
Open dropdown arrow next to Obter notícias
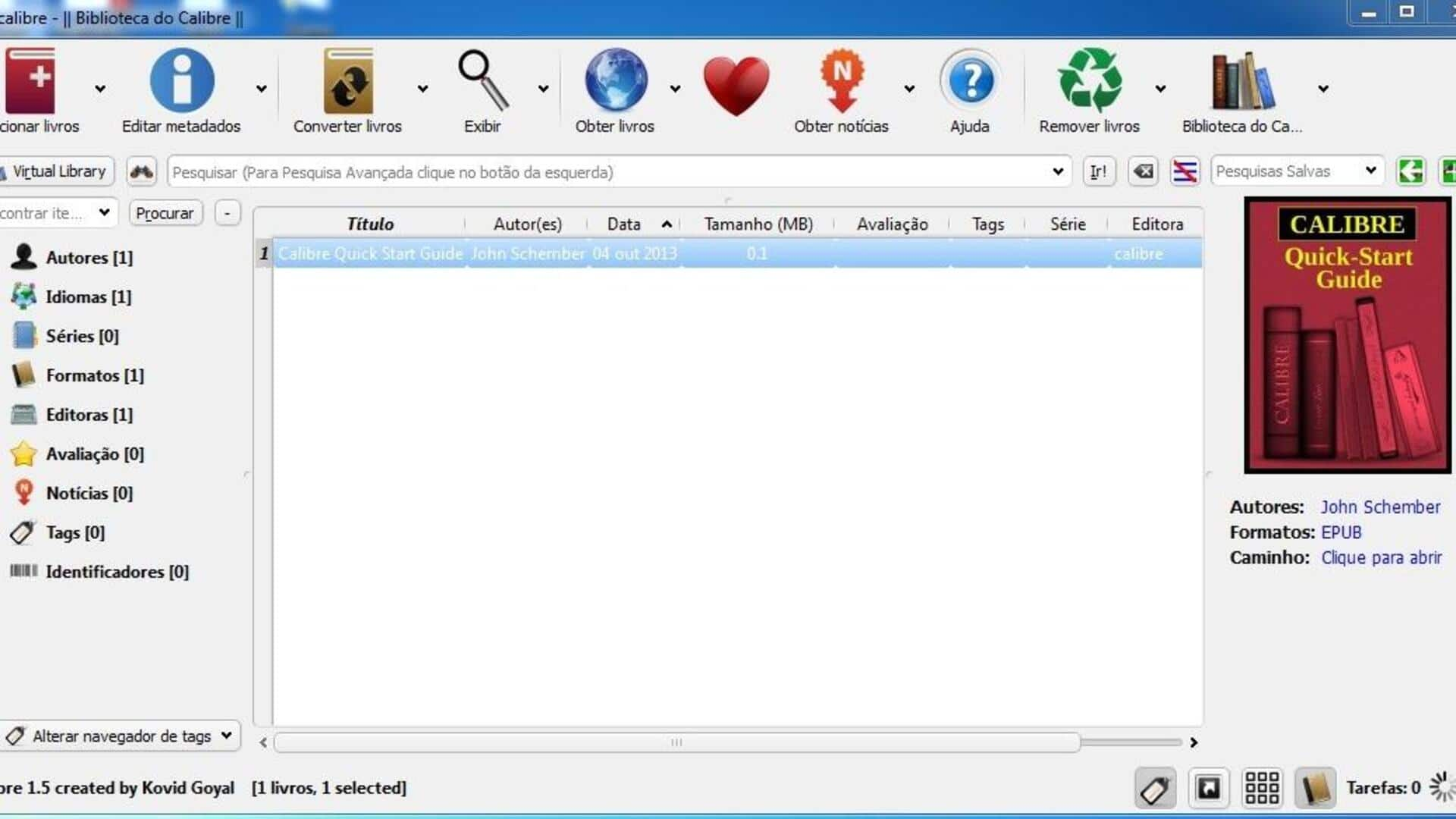(x=909, y=89)
